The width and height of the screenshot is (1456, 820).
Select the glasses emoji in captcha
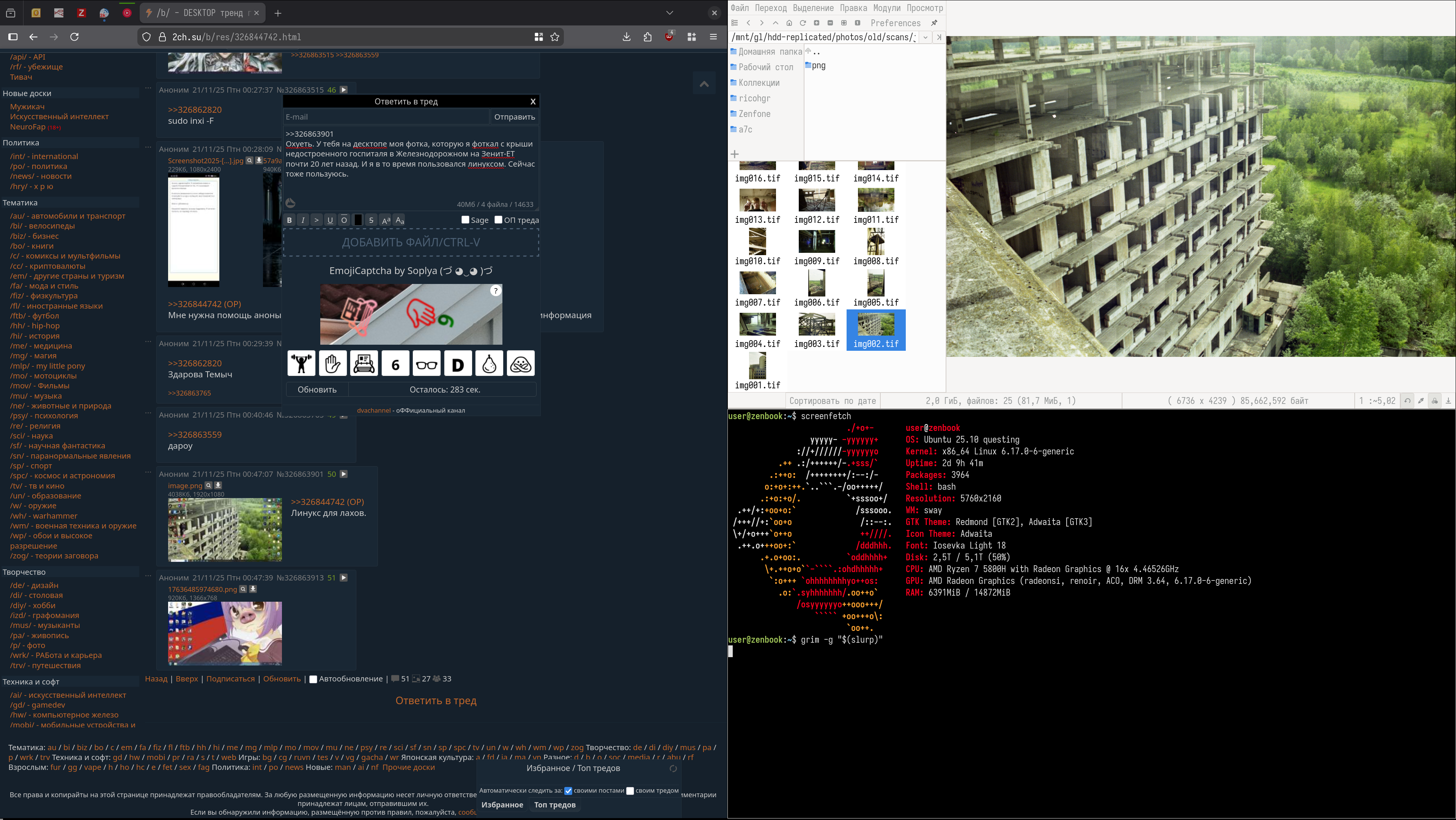(x=427, y=364)
